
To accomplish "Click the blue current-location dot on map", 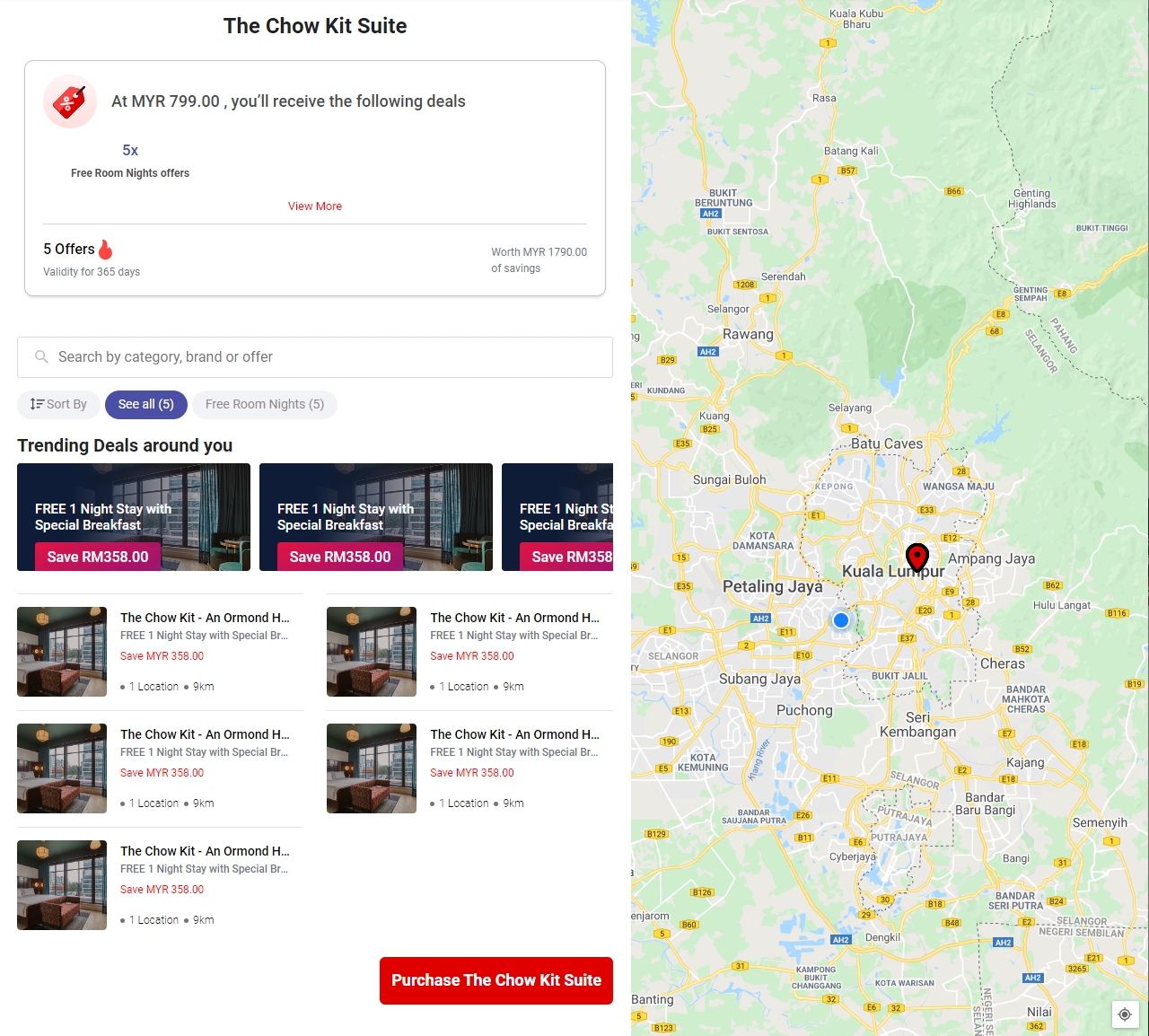I will pyautogui.click(x=840, y=620).
